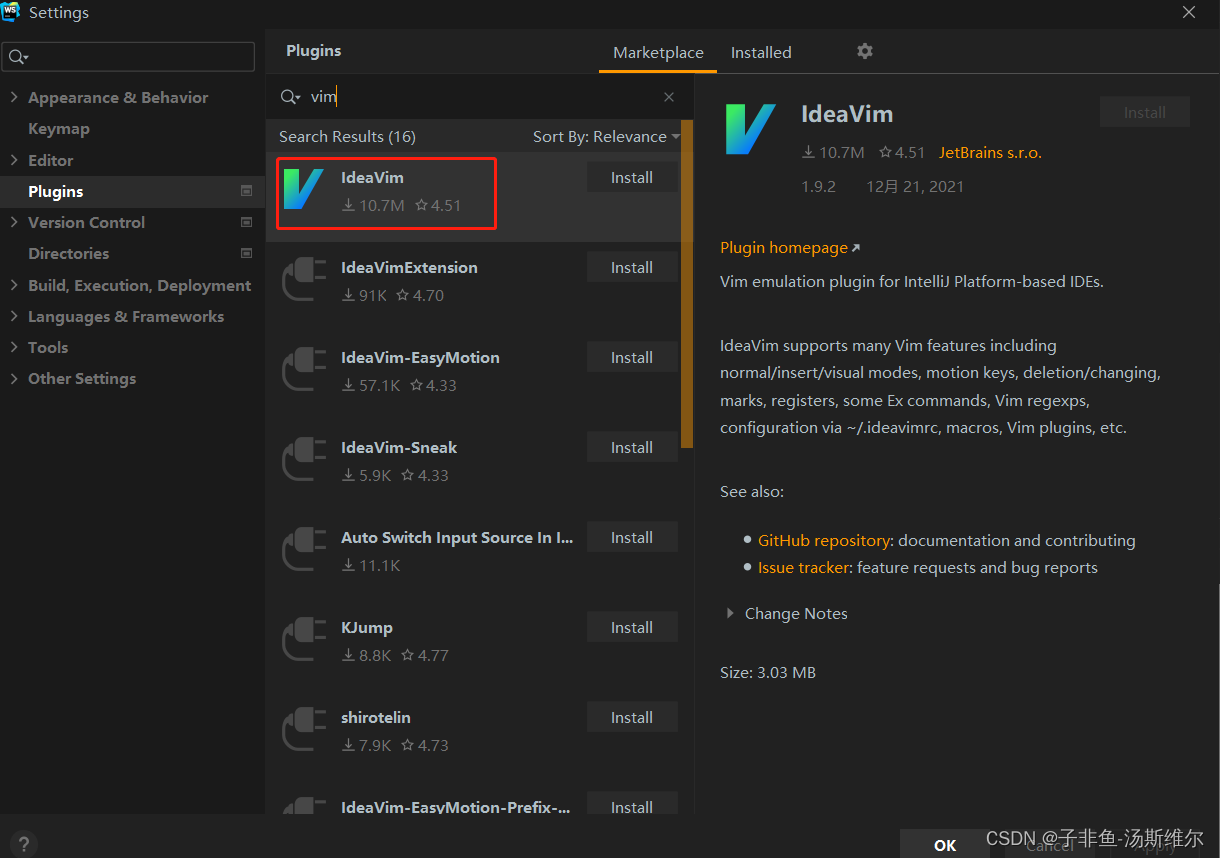Install the shirotelin plugin

tap(632, 717)
